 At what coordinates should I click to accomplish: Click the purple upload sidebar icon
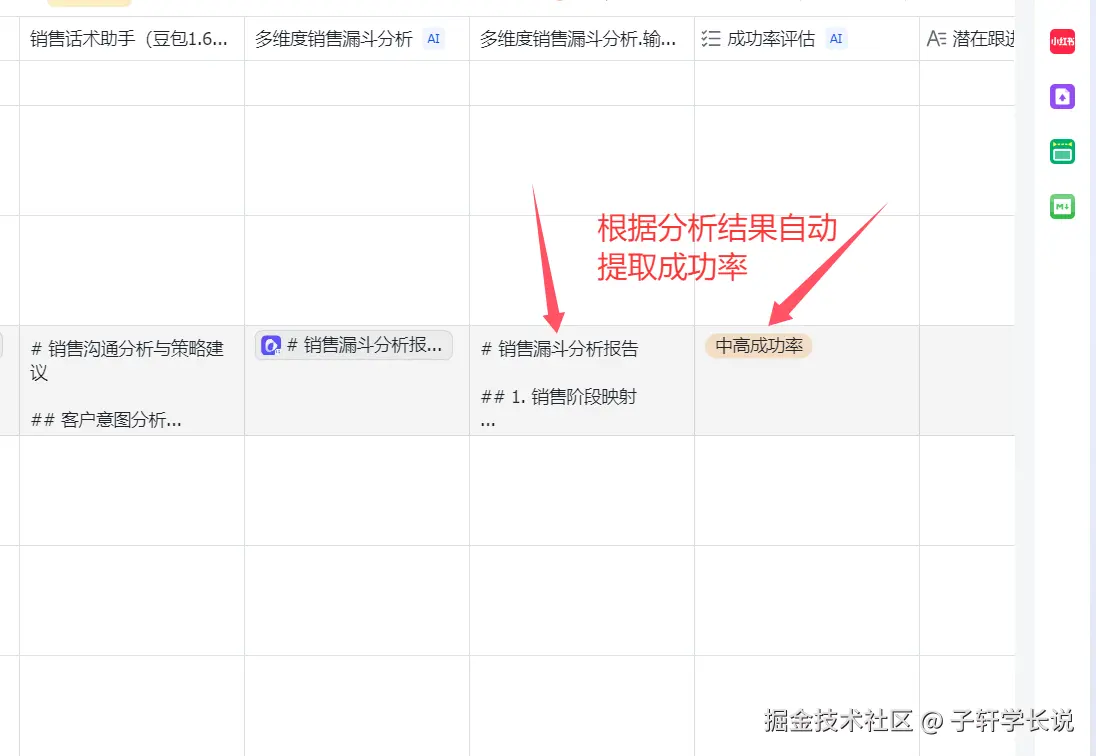(1062, 96)
